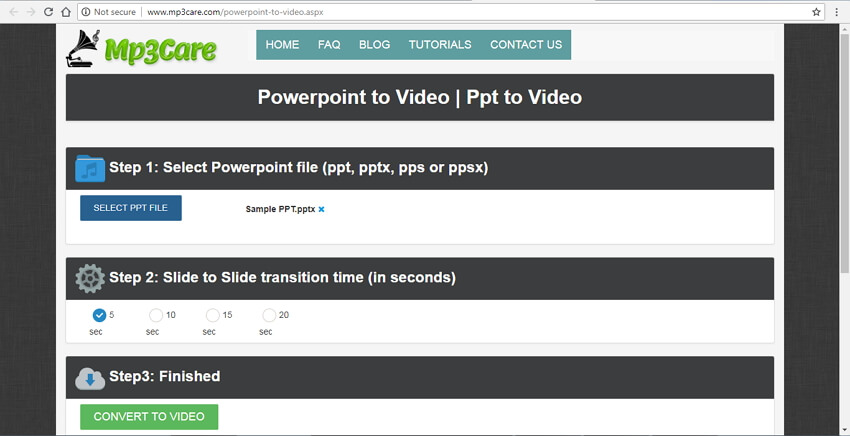
Task: Click the Step3: Finished header
Action: (420, 377)
